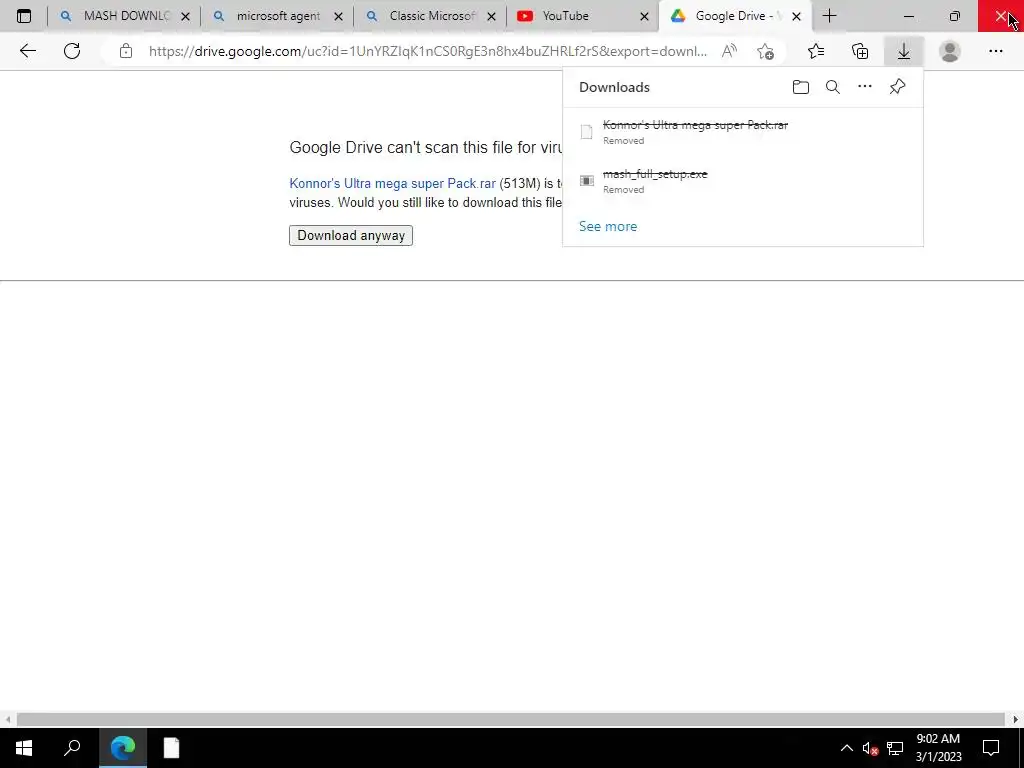This screenshot has width=1024, height=768.
Task: Click Microsoft Edge taskbar icon
Action: pyautogui.click(x=123, y=748)
